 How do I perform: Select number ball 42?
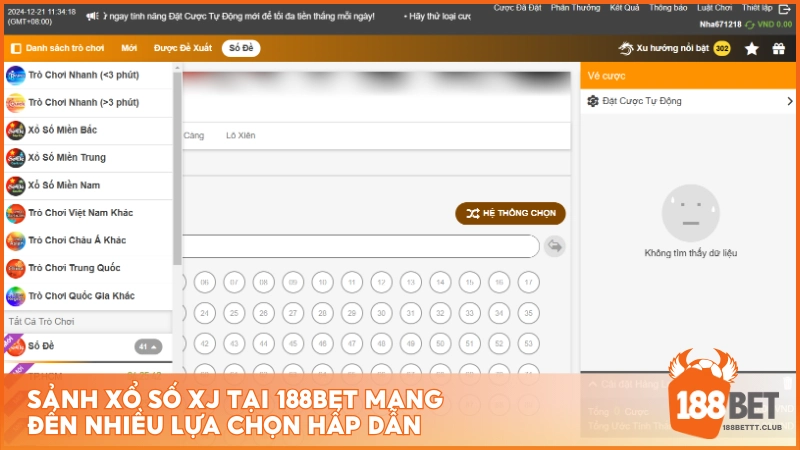coord(205,343)
